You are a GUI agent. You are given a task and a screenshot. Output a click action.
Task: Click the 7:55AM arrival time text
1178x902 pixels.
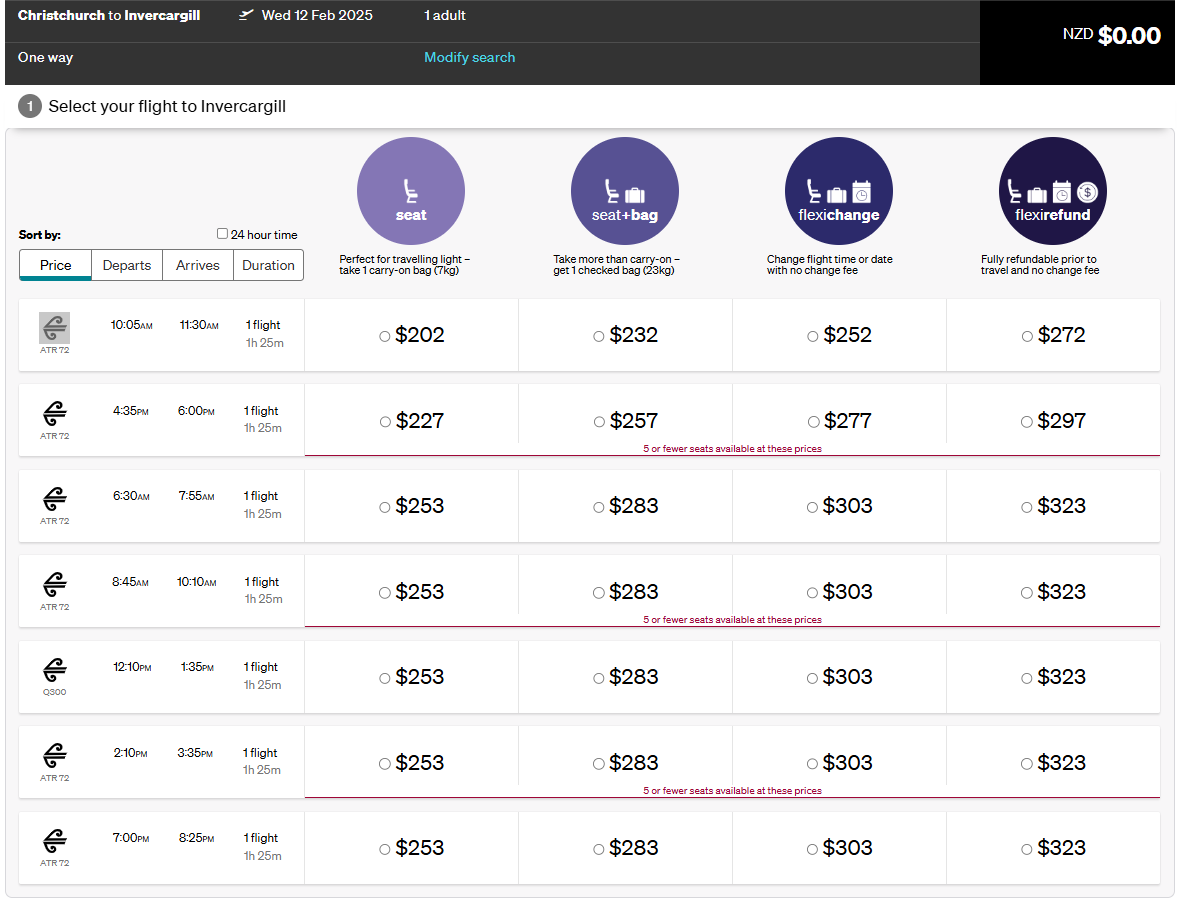pyautogui.click(x=196, y=496)
